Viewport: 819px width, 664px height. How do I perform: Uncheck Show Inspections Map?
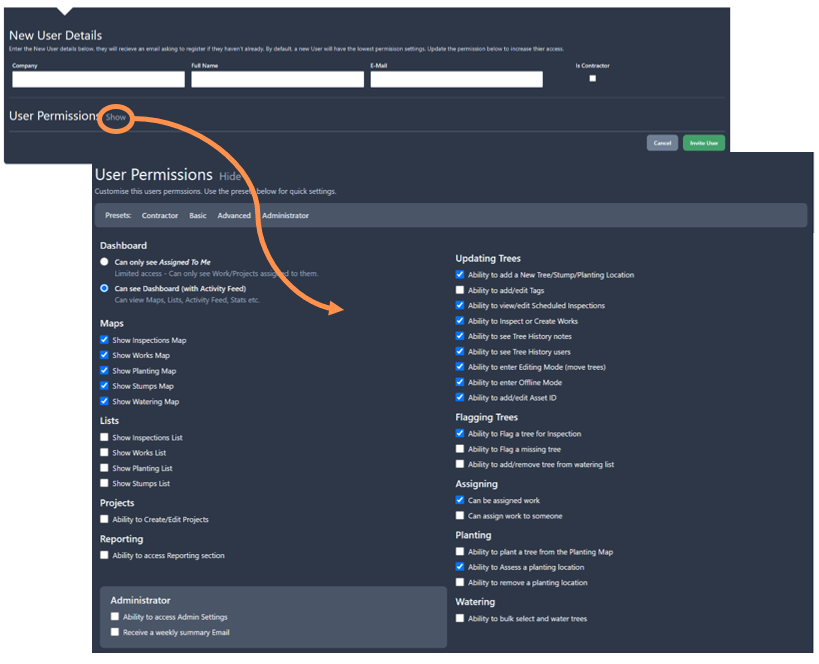click(x=105, y=340)
